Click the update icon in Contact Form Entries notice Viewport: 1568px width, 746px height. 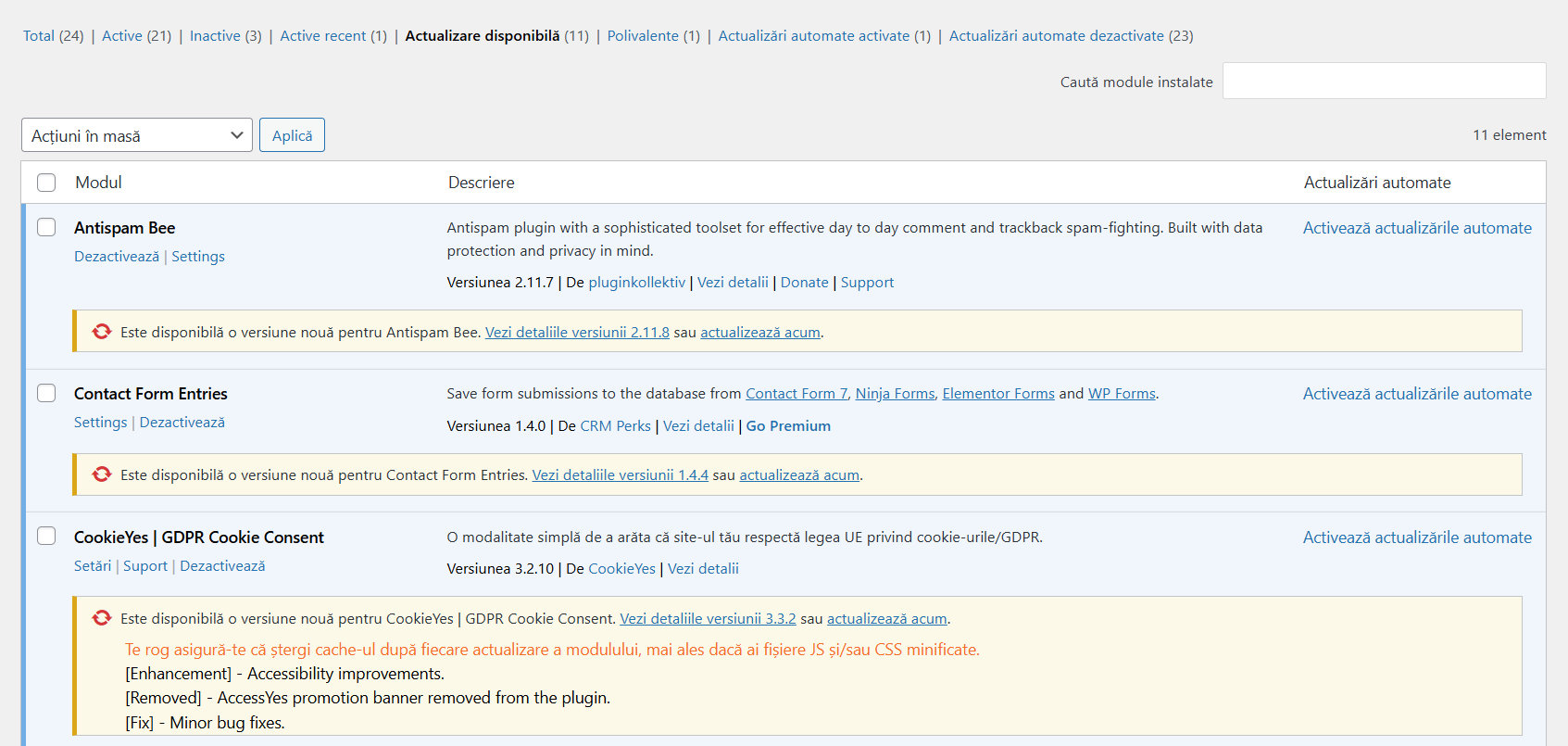(x=102, y=474)
